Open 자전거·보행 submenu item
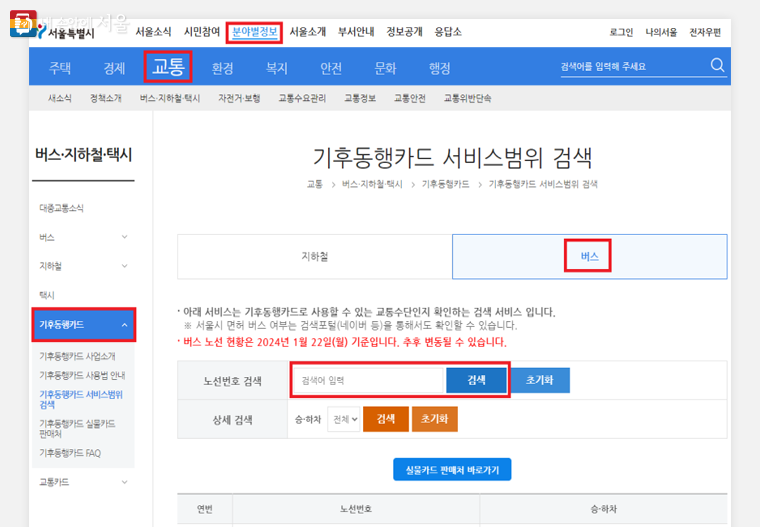Viewport: 760px width, 527px height. [x=239, y=98]
